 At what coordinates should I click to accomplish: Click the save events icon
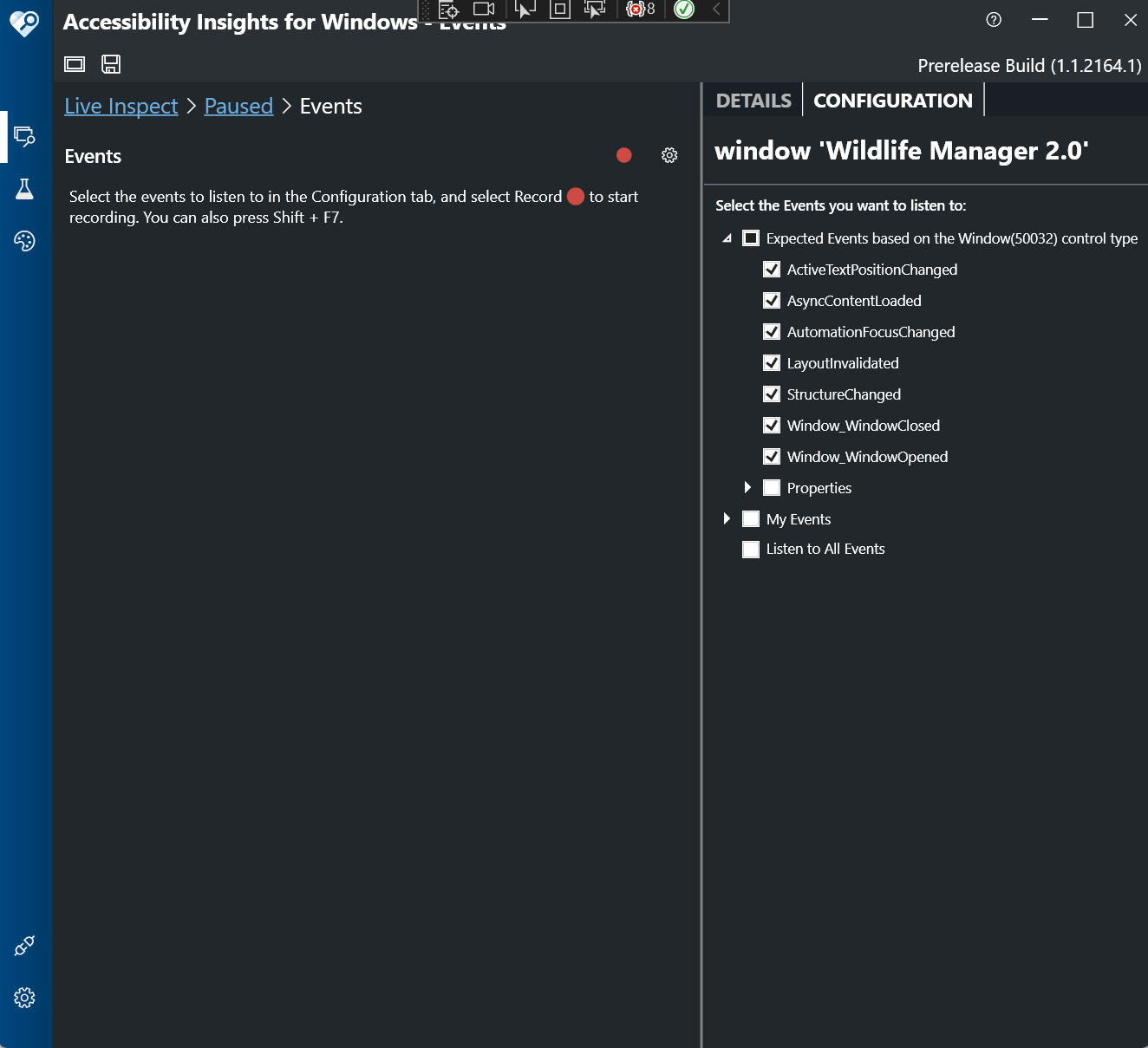pos(111,63)
